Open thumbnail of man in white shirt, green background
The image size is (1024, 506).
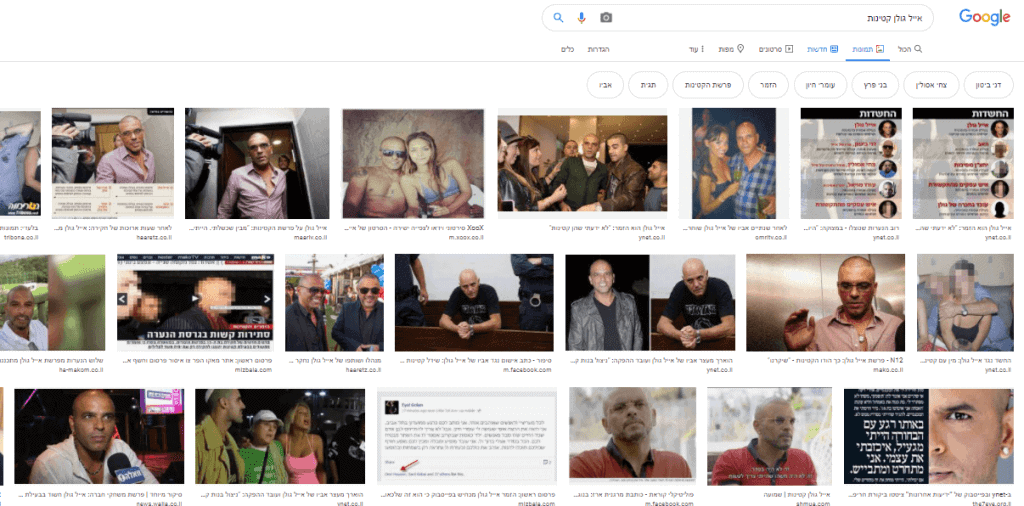pyautogui.click(x=52, y=303)
